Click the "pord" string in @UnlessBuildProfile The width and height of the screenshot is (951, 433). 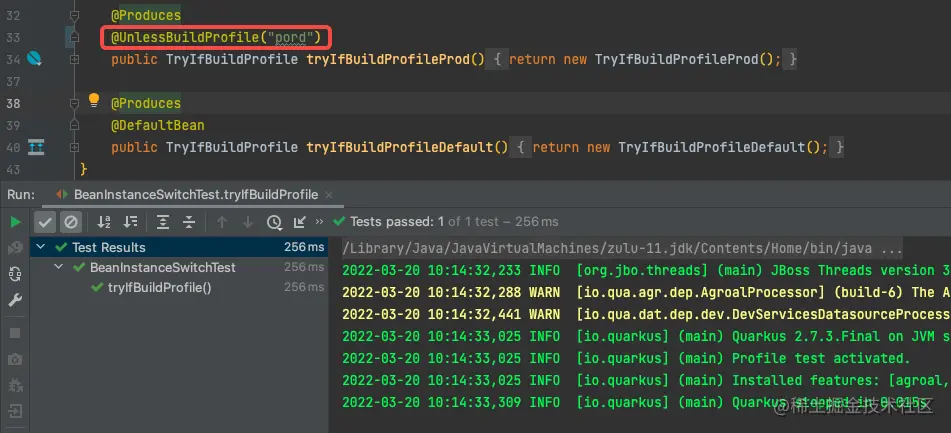click(290, 38)
